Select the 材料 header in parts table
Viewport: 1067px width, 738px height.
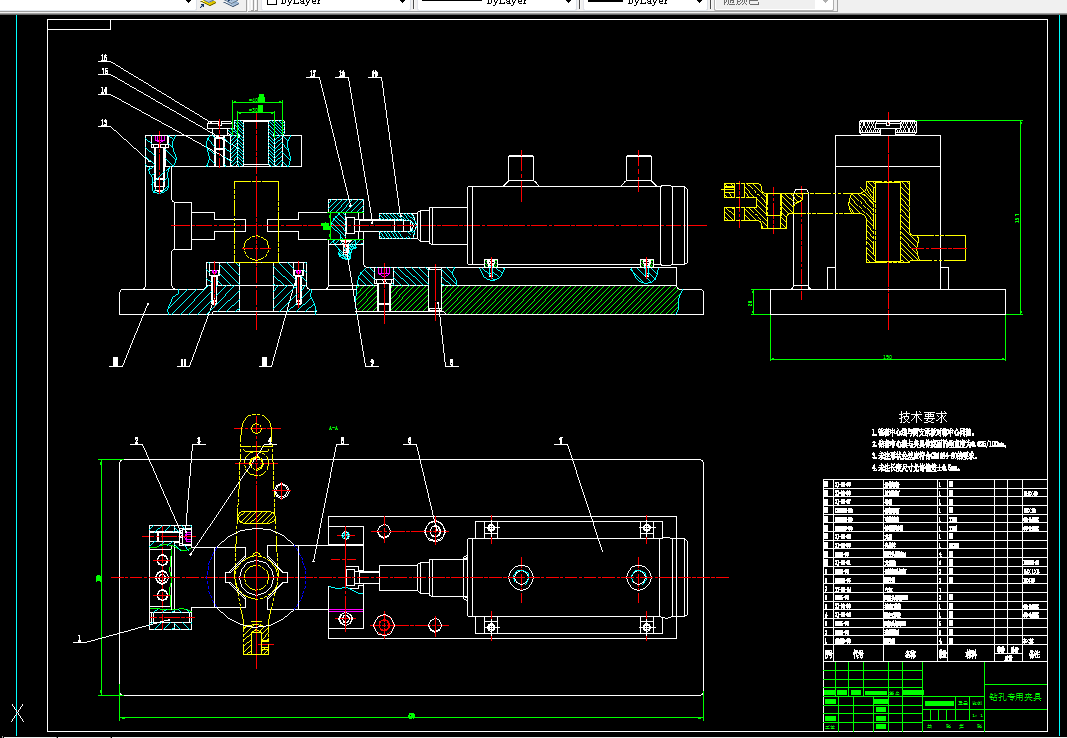coord(970,654)
